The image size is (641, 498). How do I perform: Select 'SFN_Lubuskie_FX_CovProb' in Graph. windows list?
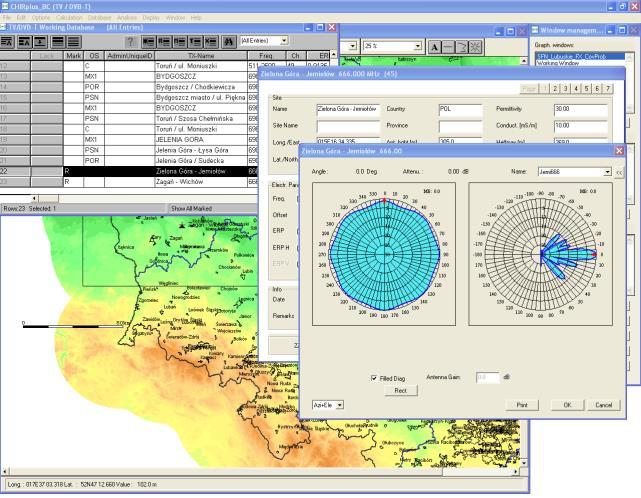coord(580,56)
